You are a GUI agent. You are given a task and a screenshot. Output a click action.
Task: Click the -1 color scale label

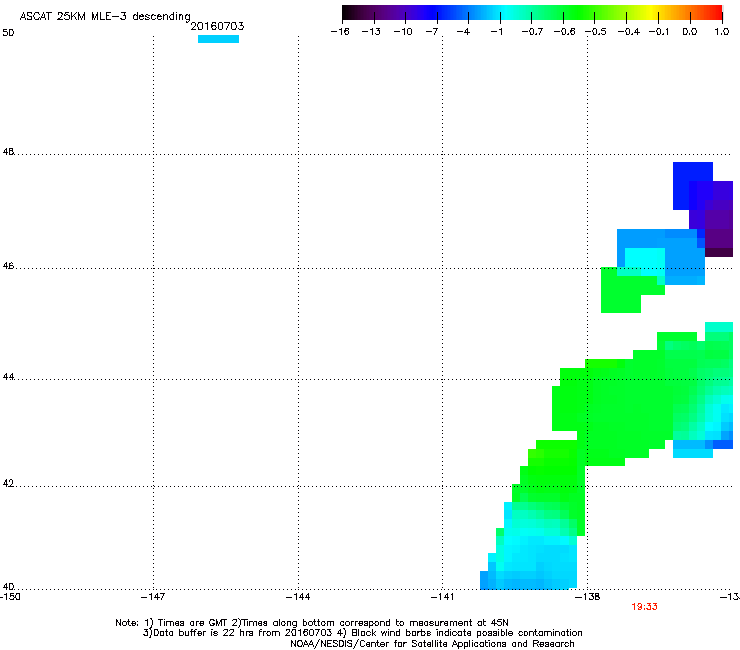pyautogui.click(x=496, y=32)
